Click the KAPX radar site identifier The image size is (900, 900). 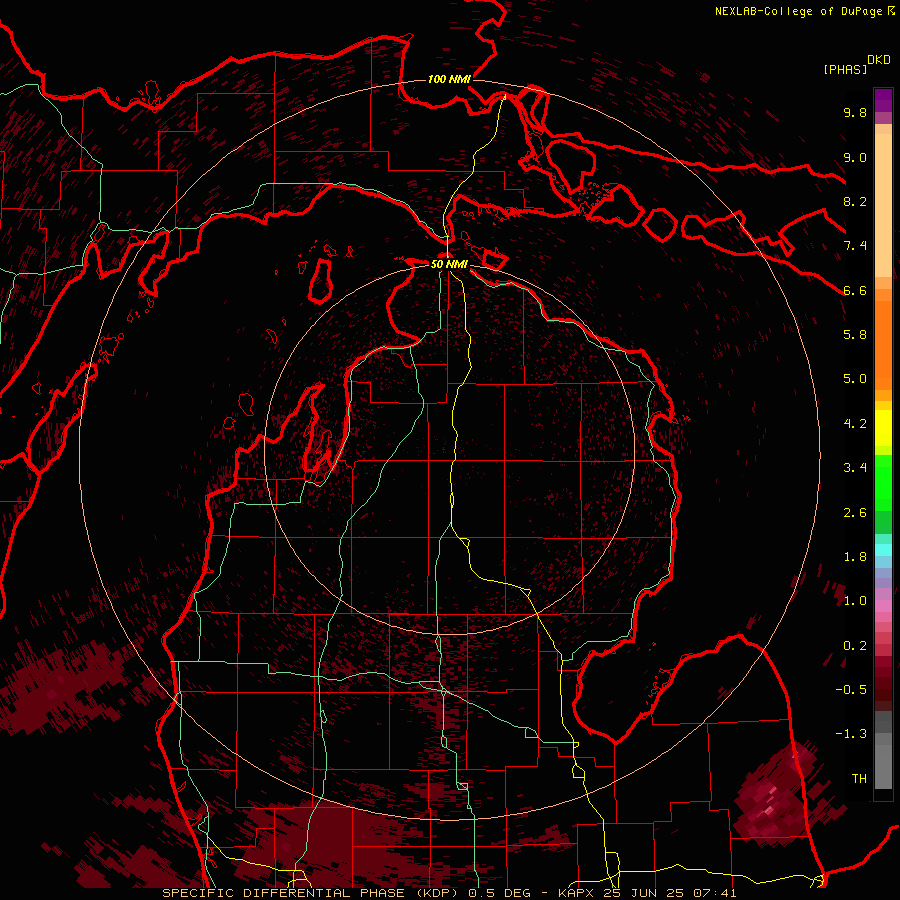577,893
